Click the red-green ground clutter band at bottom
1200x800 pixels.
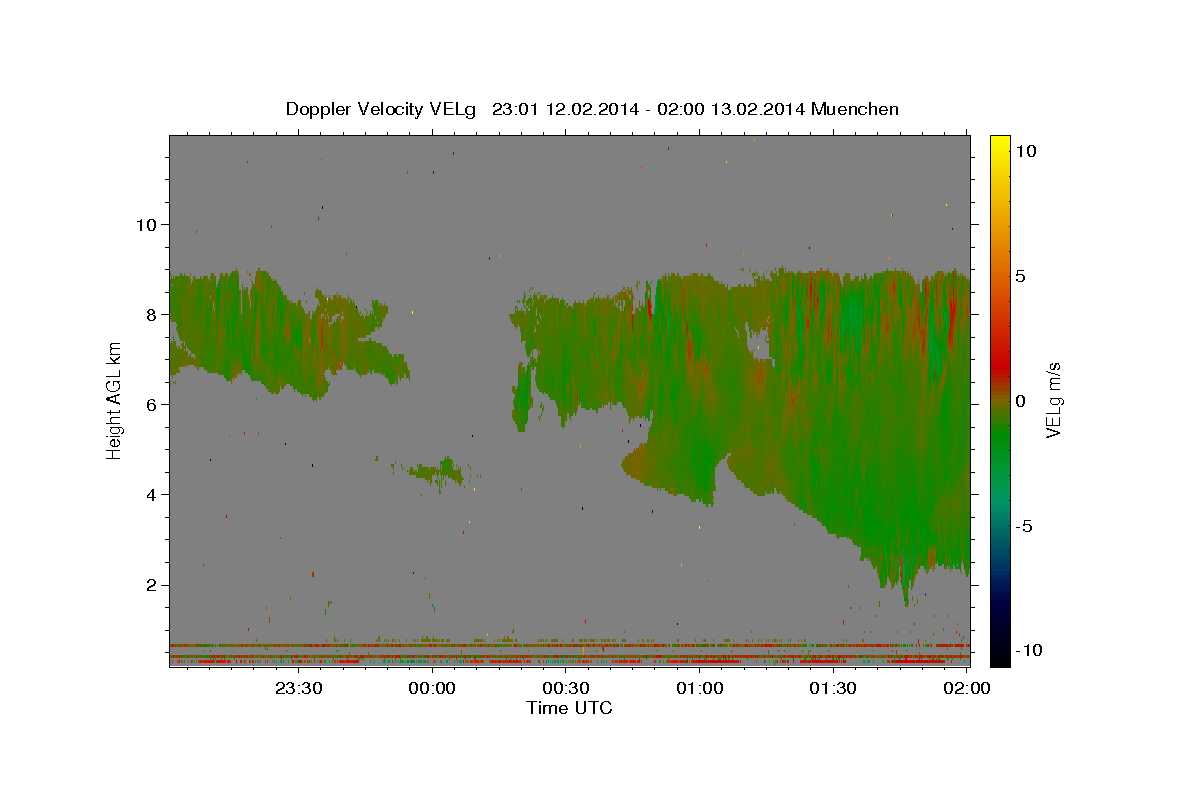tap(569, 653)
